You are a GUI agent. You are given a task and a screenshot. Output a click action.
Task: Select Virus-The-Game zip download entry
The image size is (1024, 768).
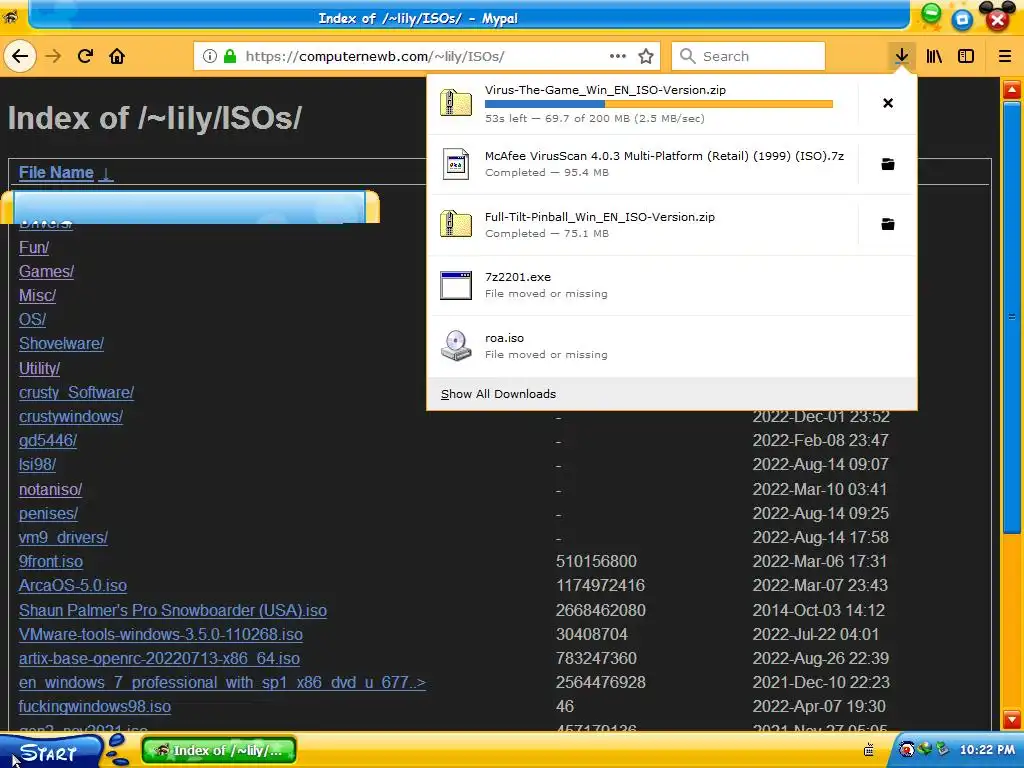click(642, 104)
